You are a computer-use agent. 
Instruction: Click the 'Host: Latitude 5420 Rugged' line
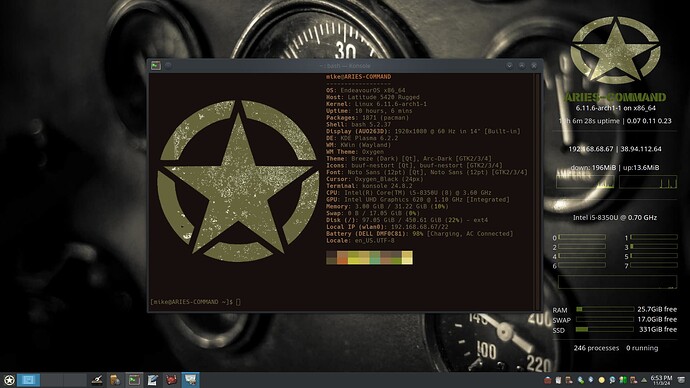(x=373, y=97)
